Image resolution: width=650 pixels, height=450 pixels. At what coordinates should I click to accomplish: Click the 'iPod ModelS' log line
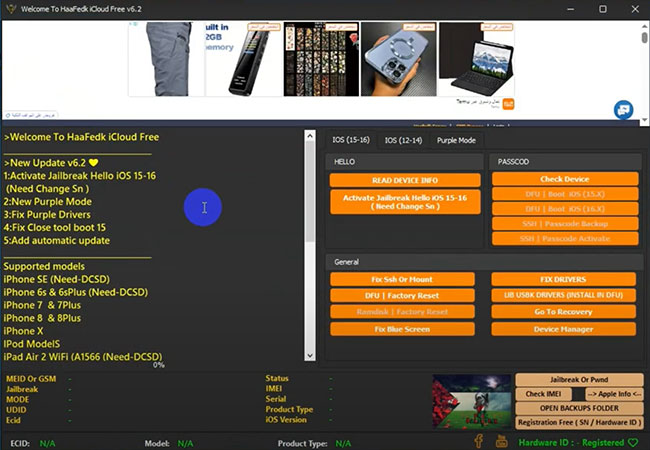(32, 344)
